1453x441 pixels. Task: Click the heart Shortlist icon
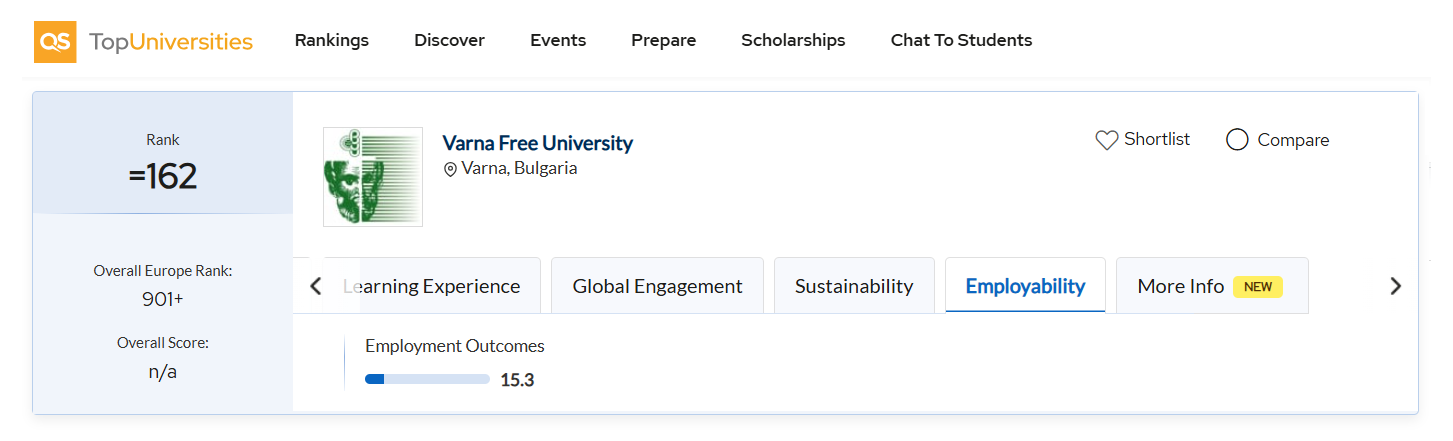[1106, 140]
